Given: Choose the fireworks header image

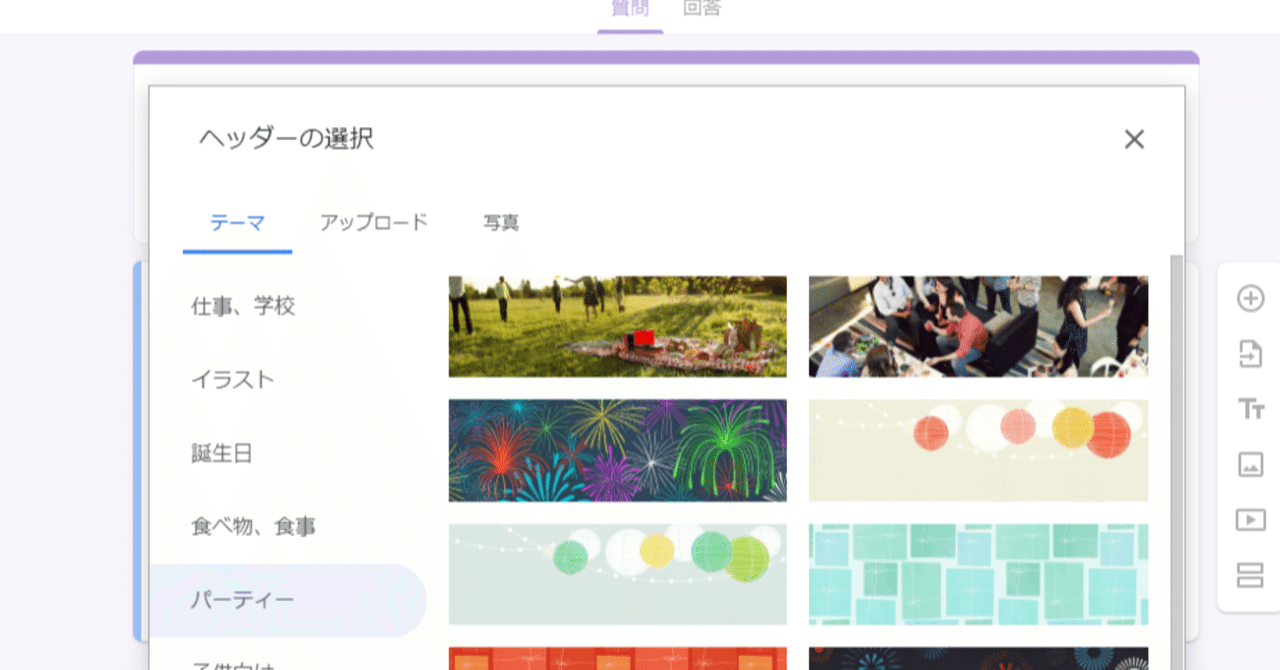Looking at the screenshot, I should (617, 450).
